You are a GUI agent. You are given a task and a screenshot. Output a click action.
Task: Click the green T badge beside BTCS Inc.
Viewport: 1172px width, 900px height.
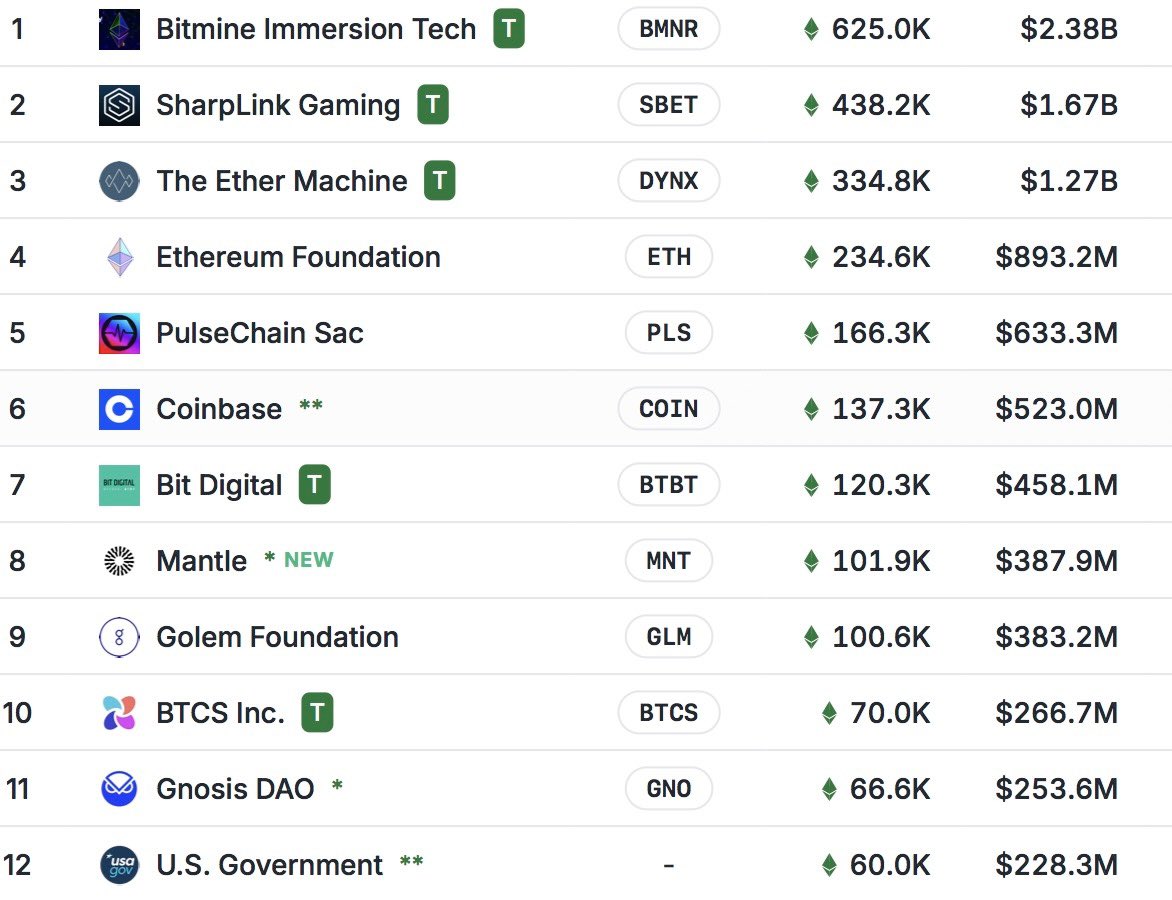click(317, 712)
